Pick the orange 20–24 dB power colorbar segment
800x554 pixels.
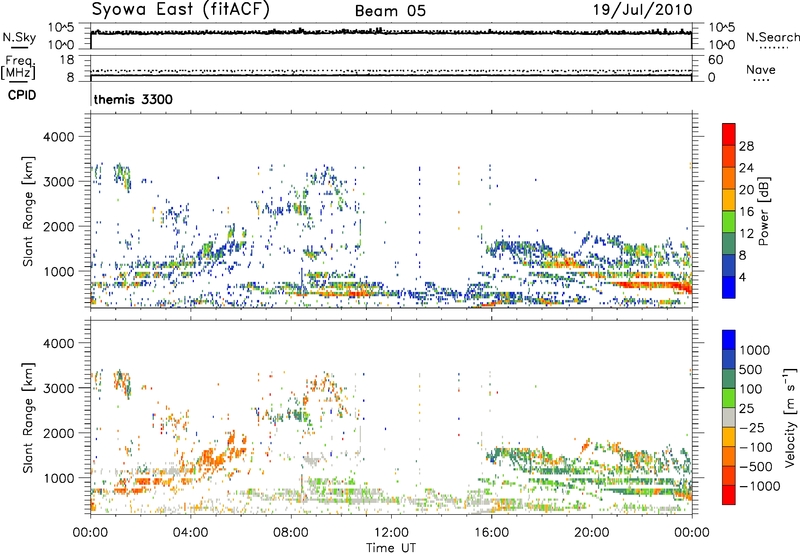pos(729,178)
